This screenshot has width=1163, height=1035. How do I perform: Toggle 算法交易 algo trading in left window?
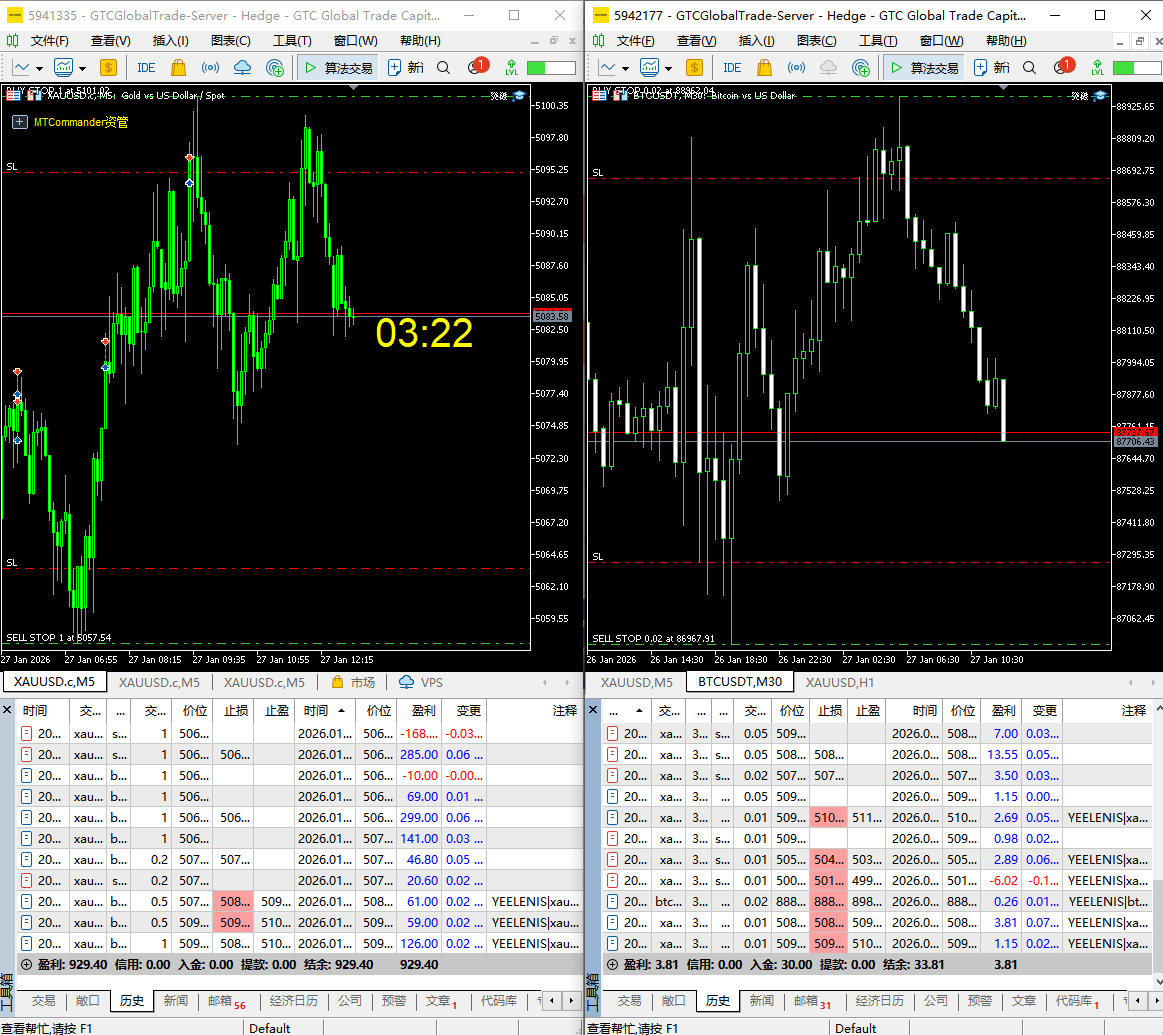pyautogui.click(x=339, y=68)
